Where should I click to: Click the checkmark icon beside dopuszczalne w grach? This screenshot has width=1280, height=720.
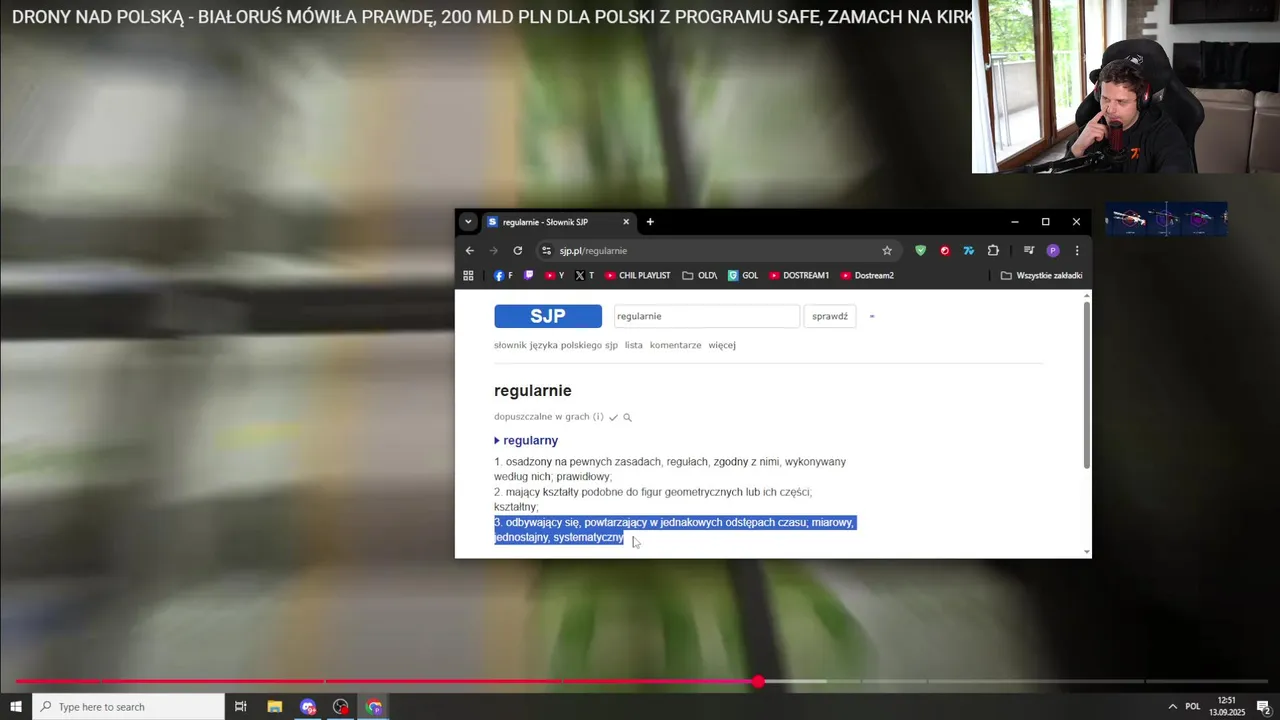click(x=613, y=418)
